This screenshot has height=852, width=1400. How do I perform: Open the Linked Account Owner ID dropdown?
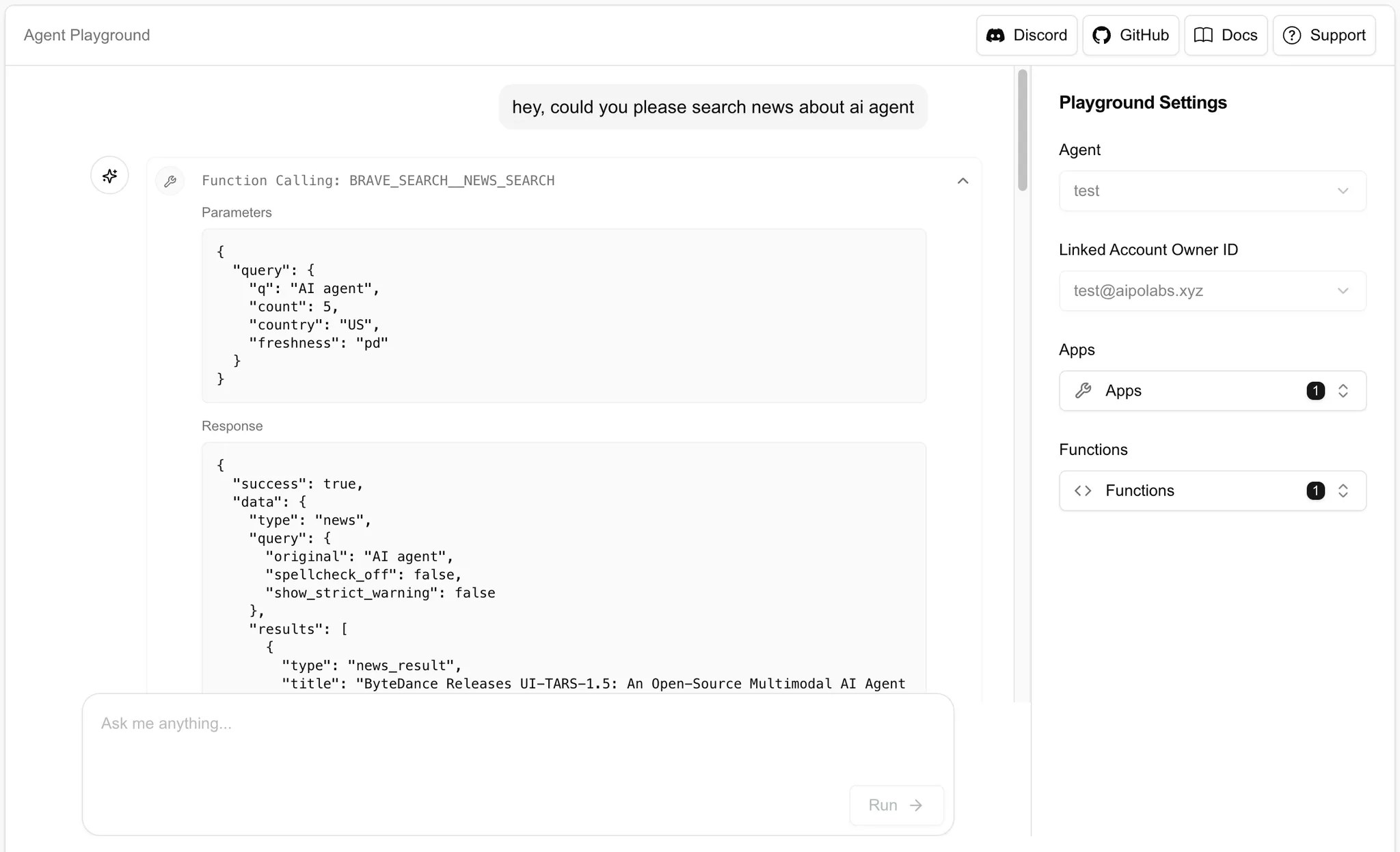[1212, 291]
